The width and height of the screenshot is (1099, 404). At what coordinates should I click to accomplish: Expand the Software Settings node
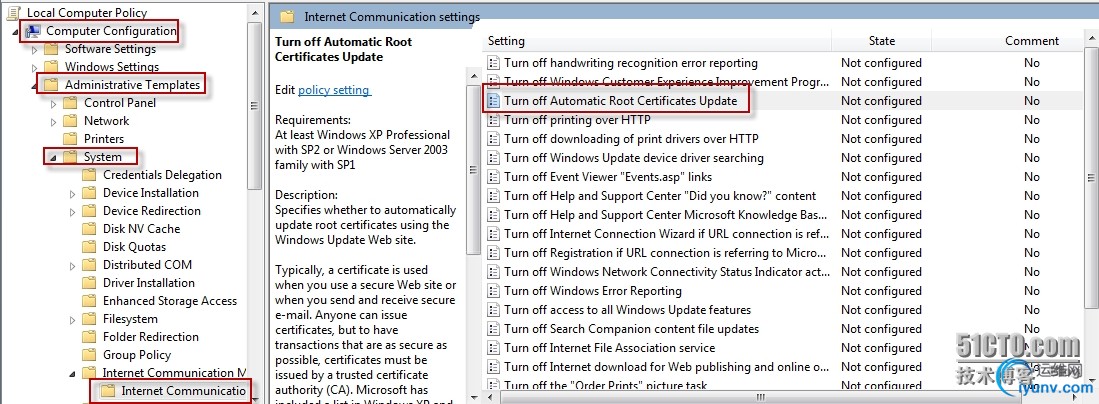34,49
